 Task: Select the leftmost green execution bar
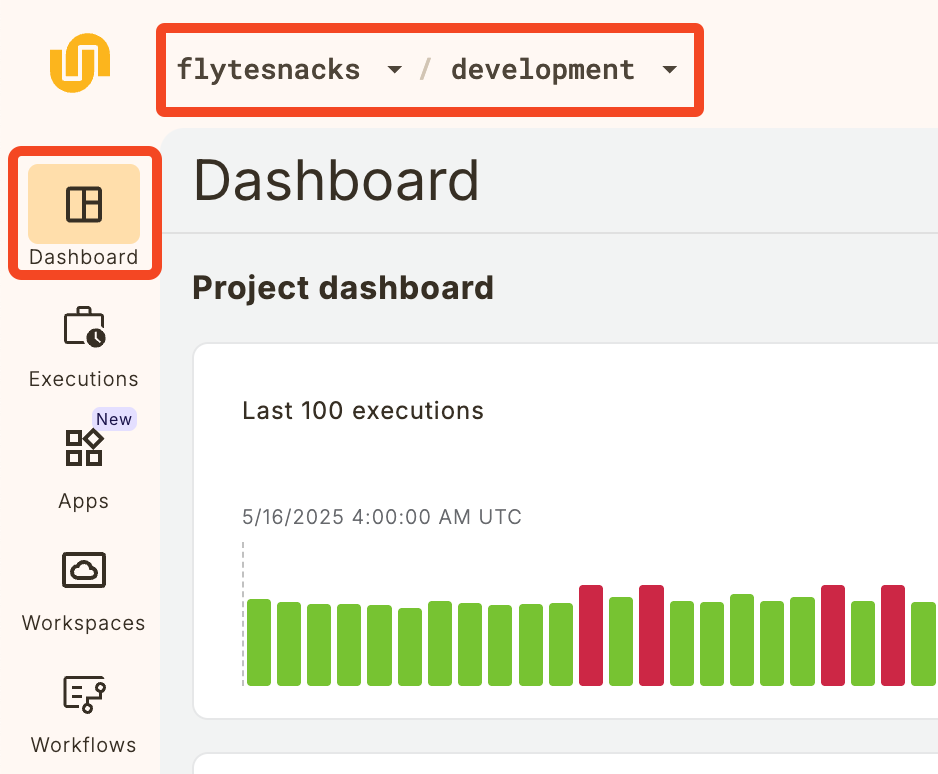coord(259,642)
